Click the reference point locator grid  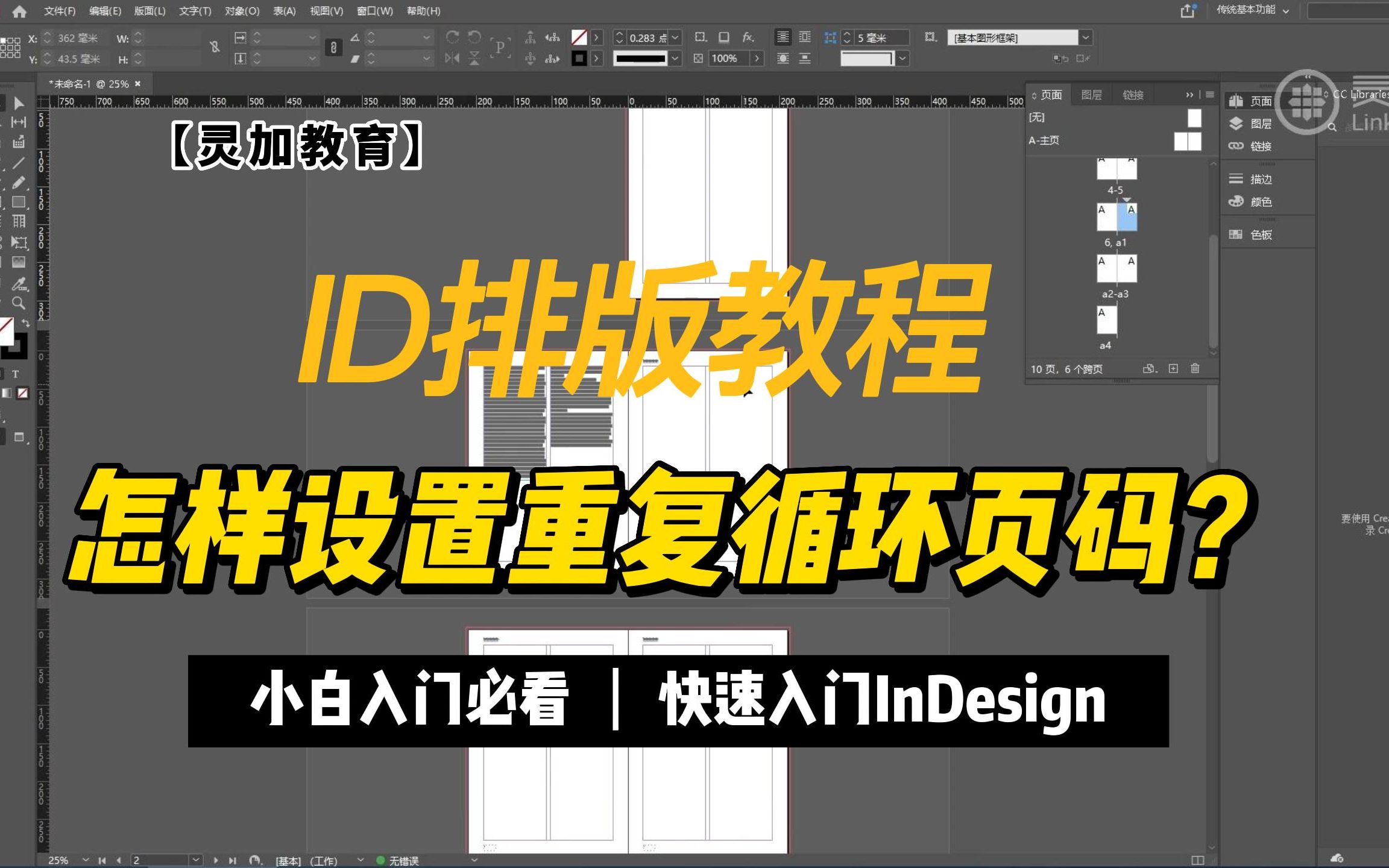pyautogui.click(x=10, y=48)
